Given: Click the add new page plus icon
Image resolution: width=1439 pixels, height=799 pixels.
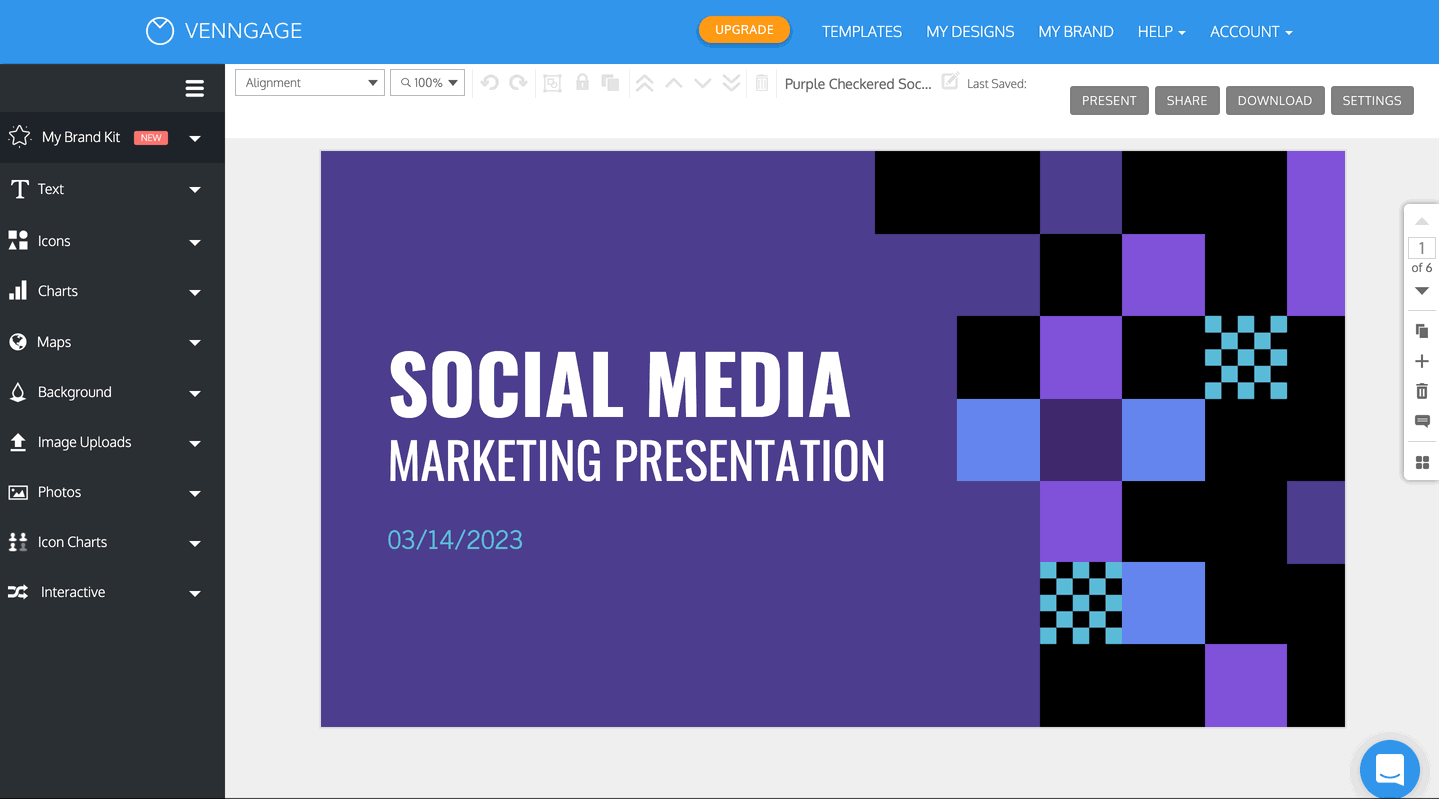Looking at the screenshot, I should tap(1422, 361).
